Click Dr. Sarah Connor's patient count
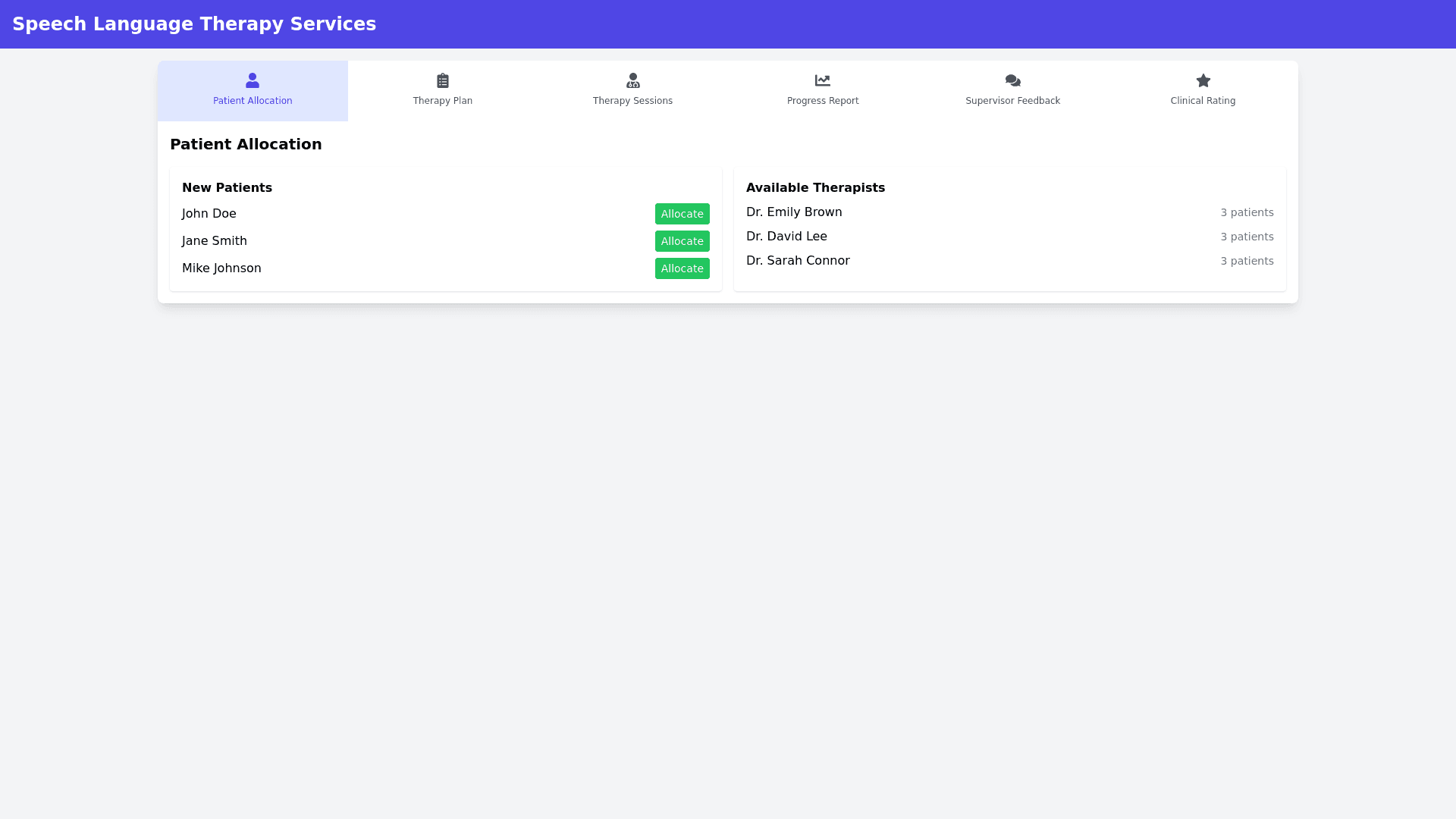 tap(1247, 261)
